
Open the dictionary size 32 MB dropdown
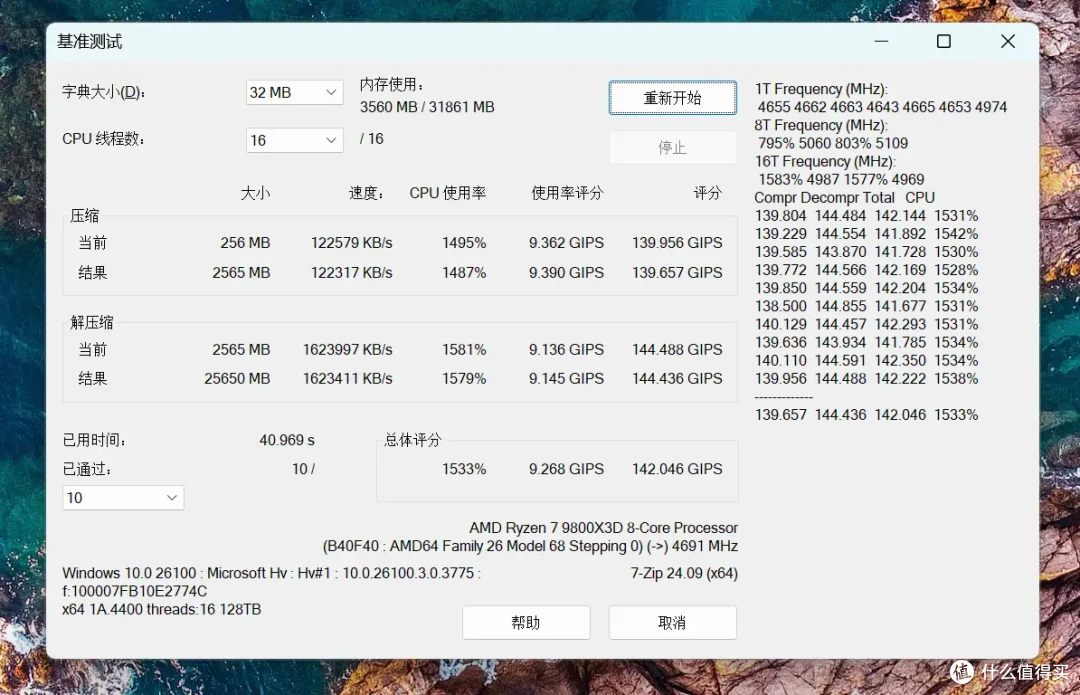click(294, 92)
